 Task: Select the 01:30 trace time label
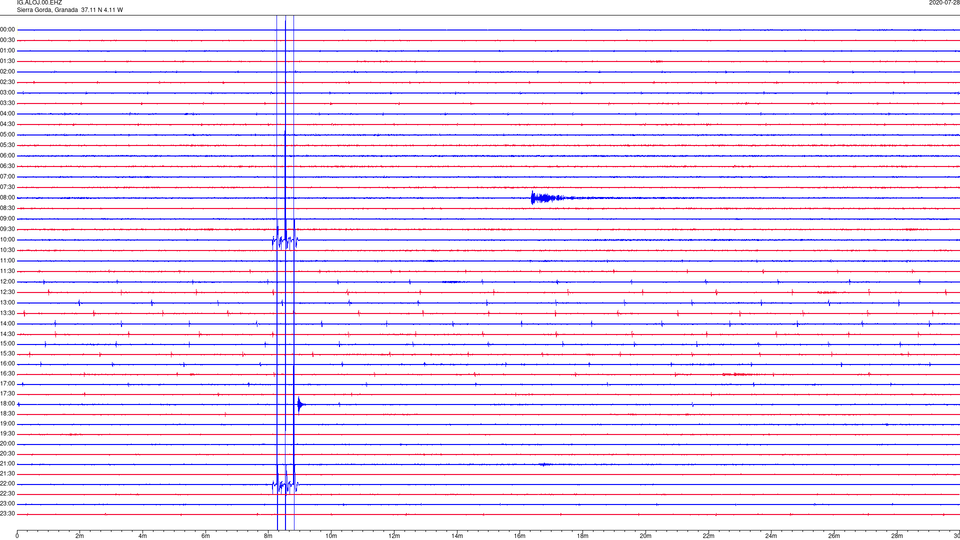tap(8, 61)
